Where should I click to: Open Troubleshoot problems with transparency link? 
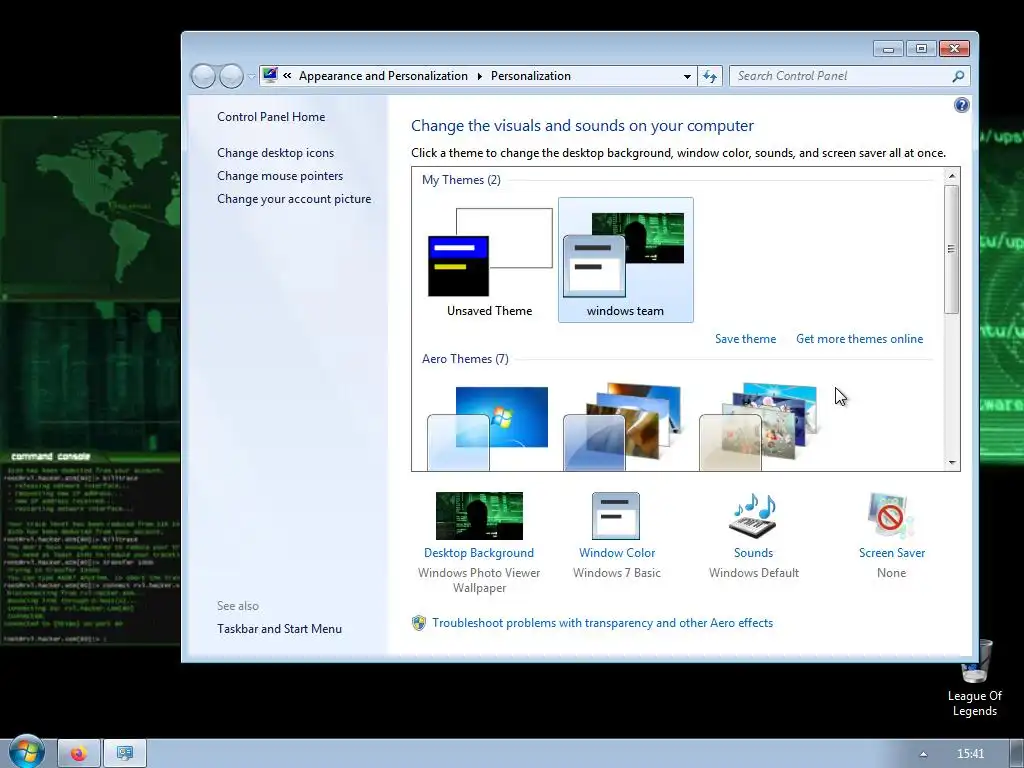tap(603, 623)
